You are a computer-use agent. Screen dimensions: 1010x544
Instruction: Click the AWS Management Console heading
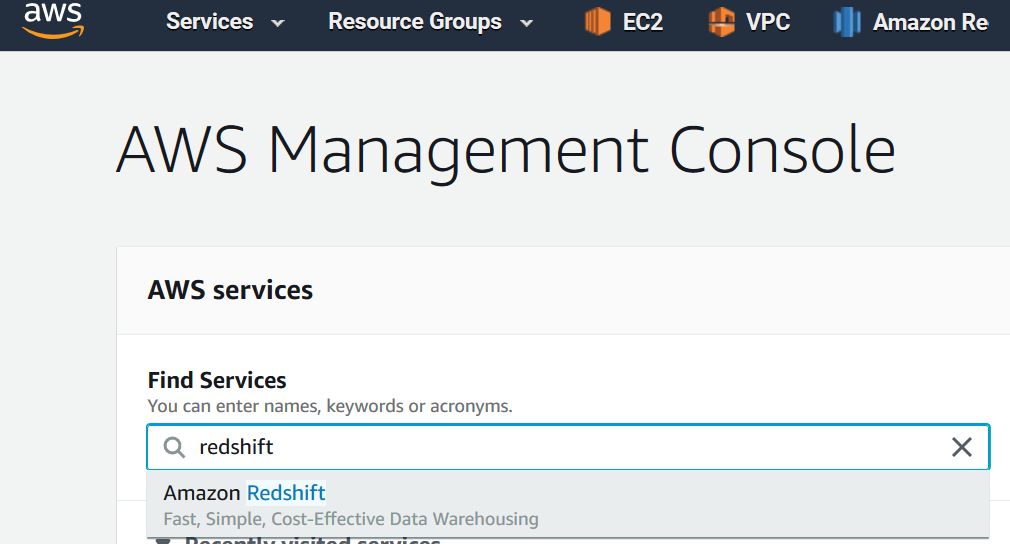505,150
